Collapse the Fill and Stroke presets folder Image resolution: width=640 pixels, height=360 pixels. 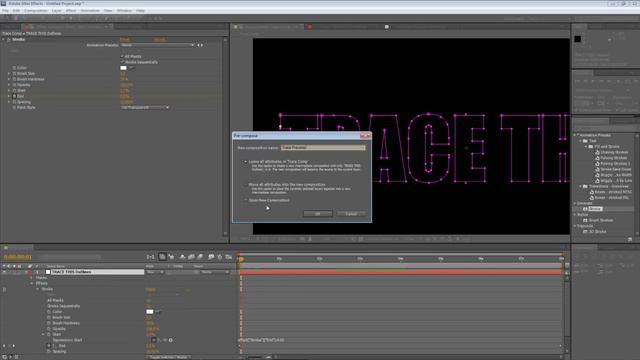pyautogui.click(x=587, y=147)
